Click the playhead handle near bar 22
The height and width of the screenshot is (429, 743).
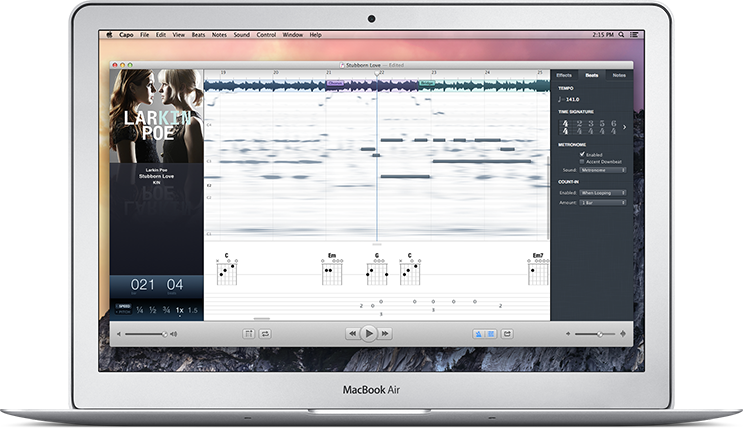[377, 74]
